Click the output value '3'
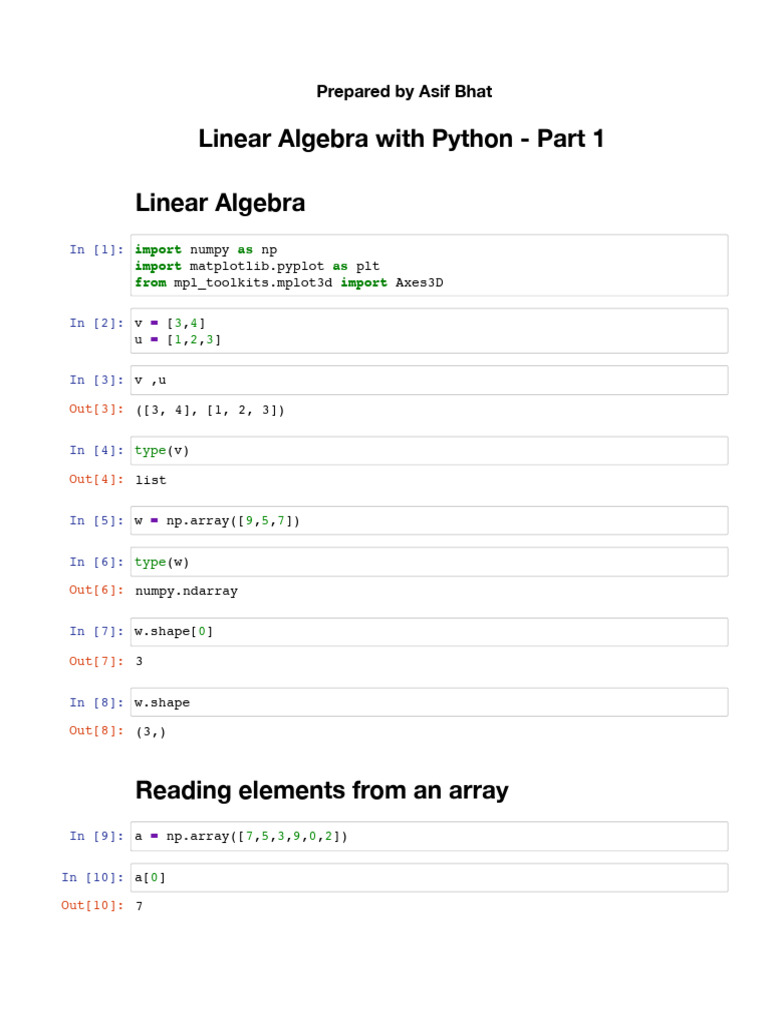Viewport: 768px width, 1024px height. pyautogui.click(x=139, y=661)
